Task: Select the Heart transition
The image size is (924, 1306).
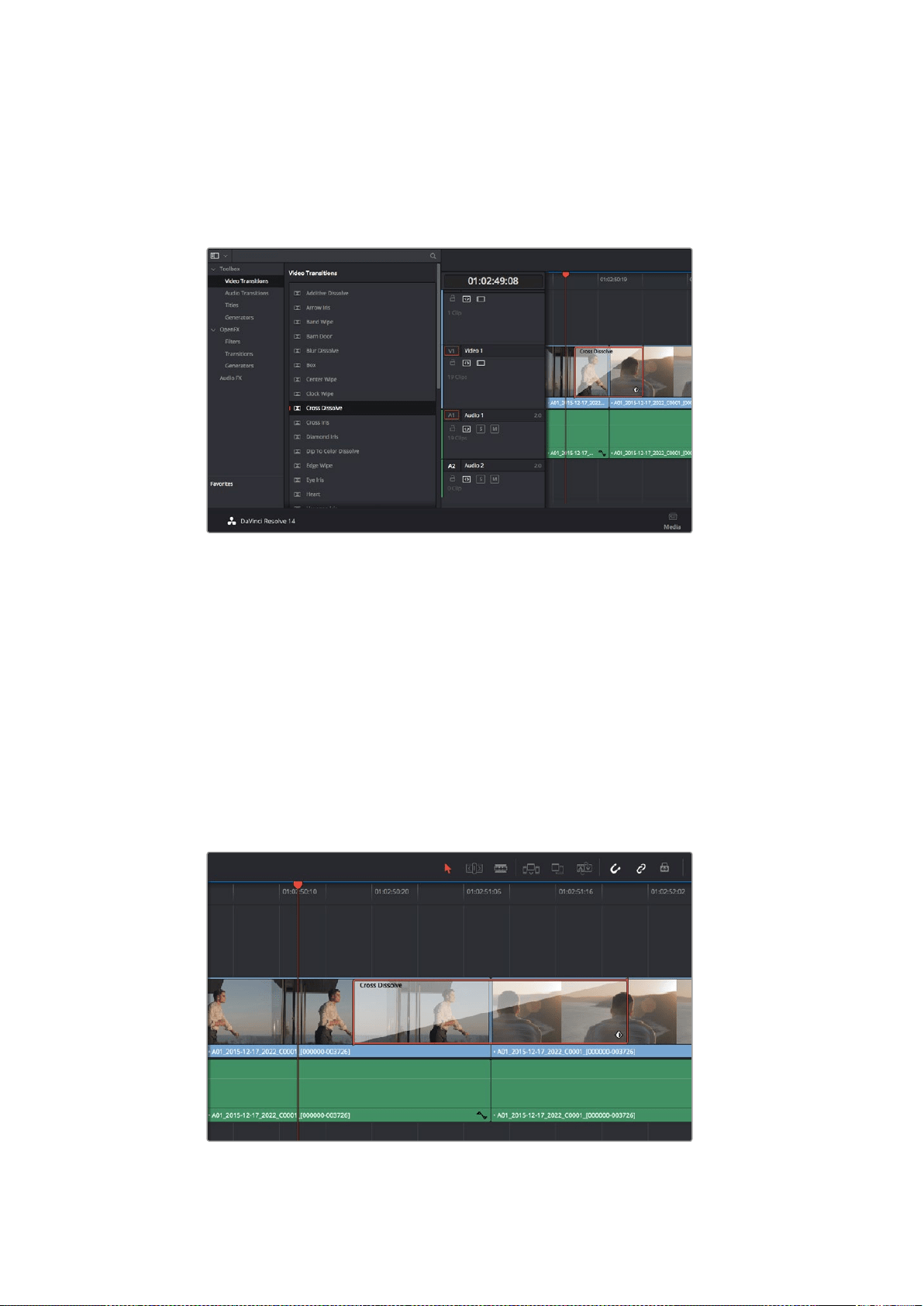Action: 362,494
